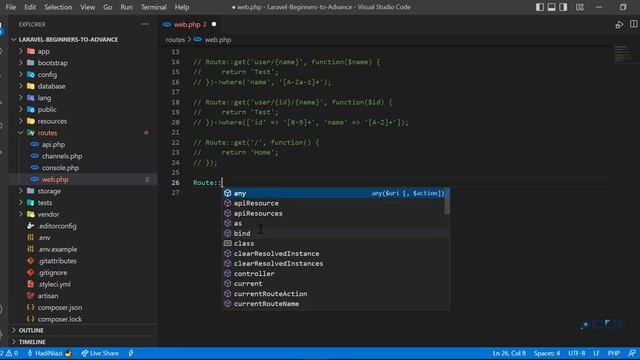
Task: Select web.php in the explorer tree
Action: pyautogui.click(x=83, y=179)
